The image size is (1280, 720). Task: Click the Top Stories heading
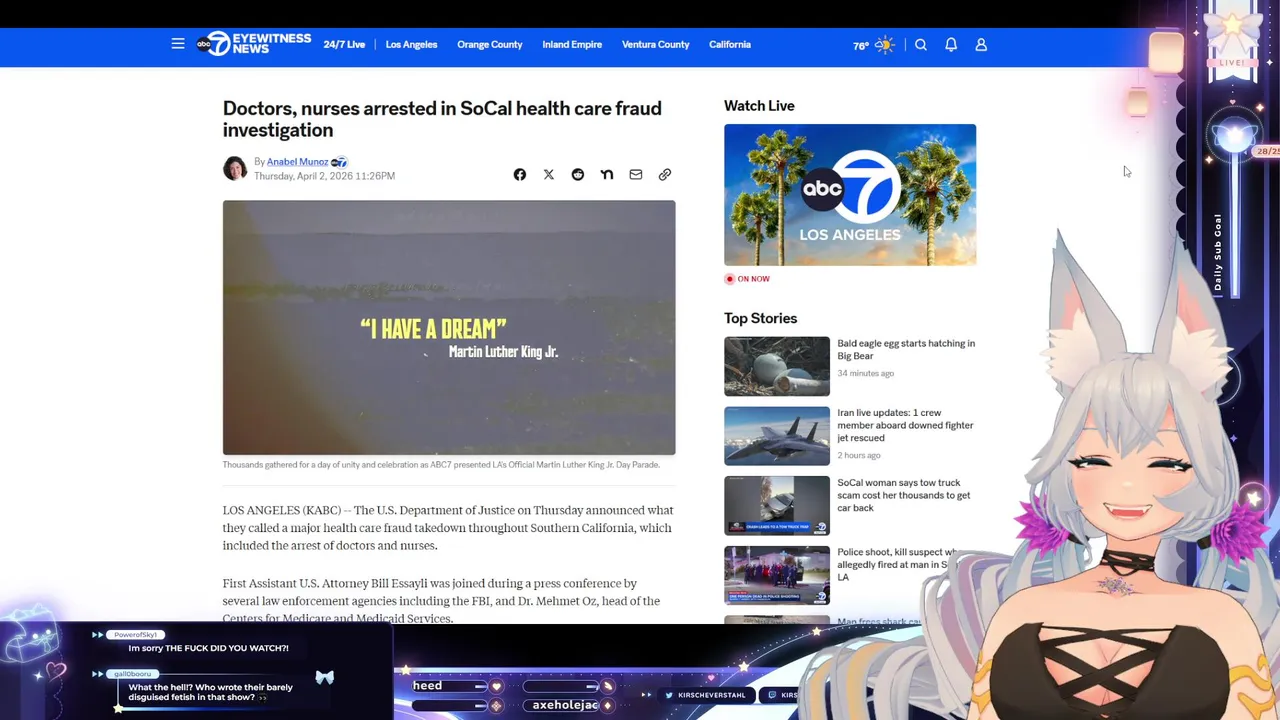(760, 318)
